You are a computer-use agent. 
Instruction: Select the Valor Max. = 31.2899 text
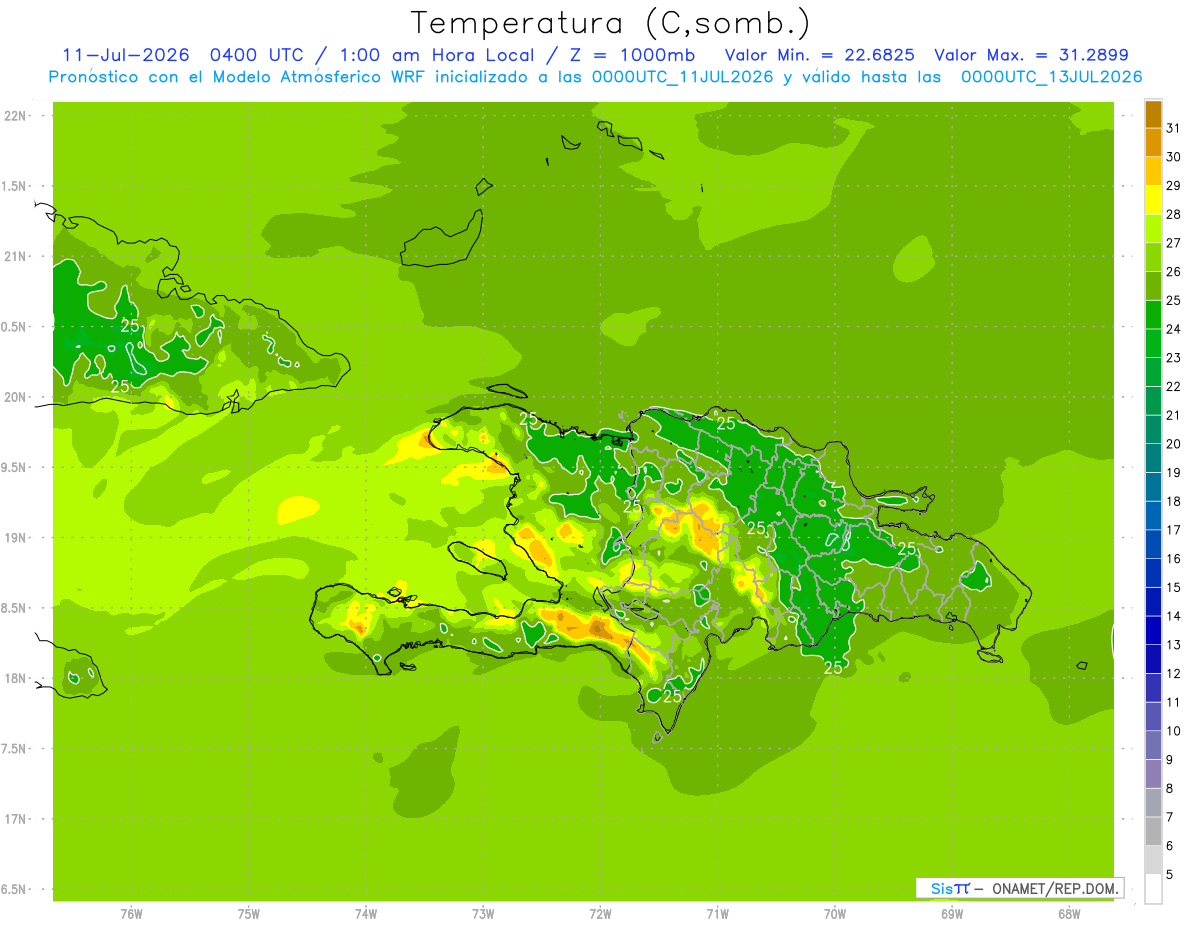tap(1031, 55)
